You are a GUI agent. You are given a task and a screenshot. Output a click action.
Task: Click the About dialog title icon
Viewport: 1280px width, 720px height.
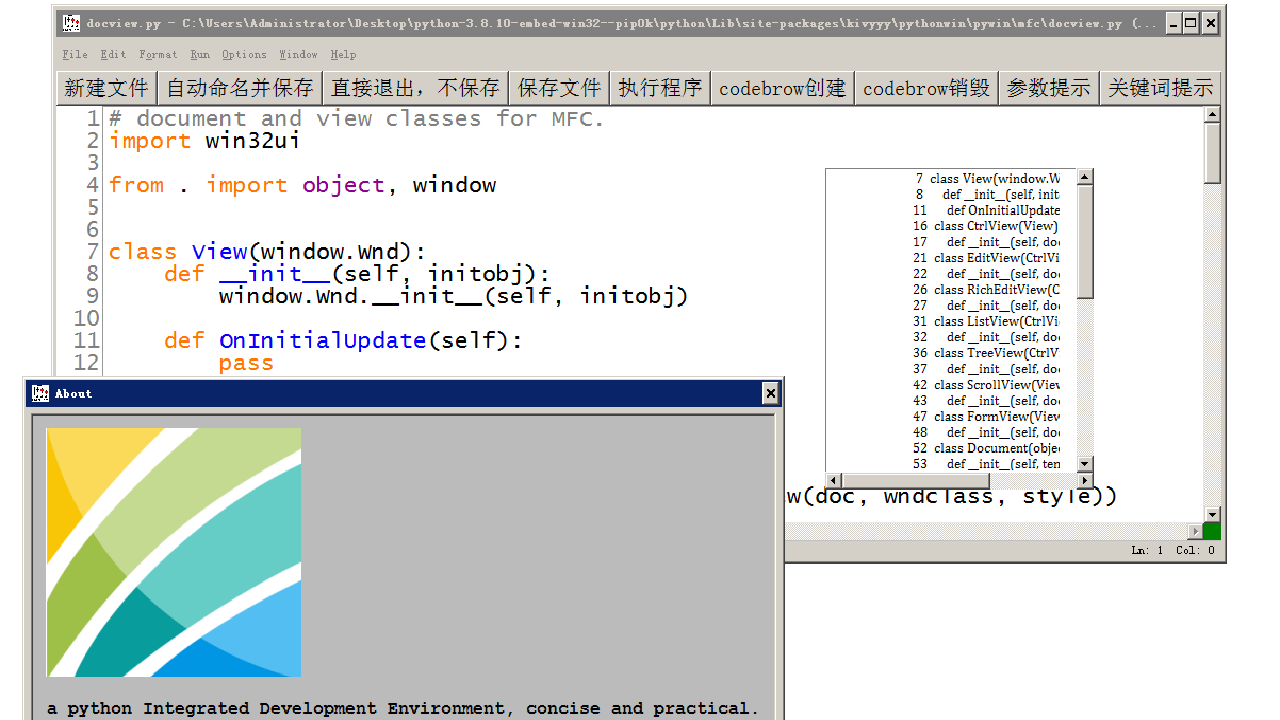pos(40,394)
